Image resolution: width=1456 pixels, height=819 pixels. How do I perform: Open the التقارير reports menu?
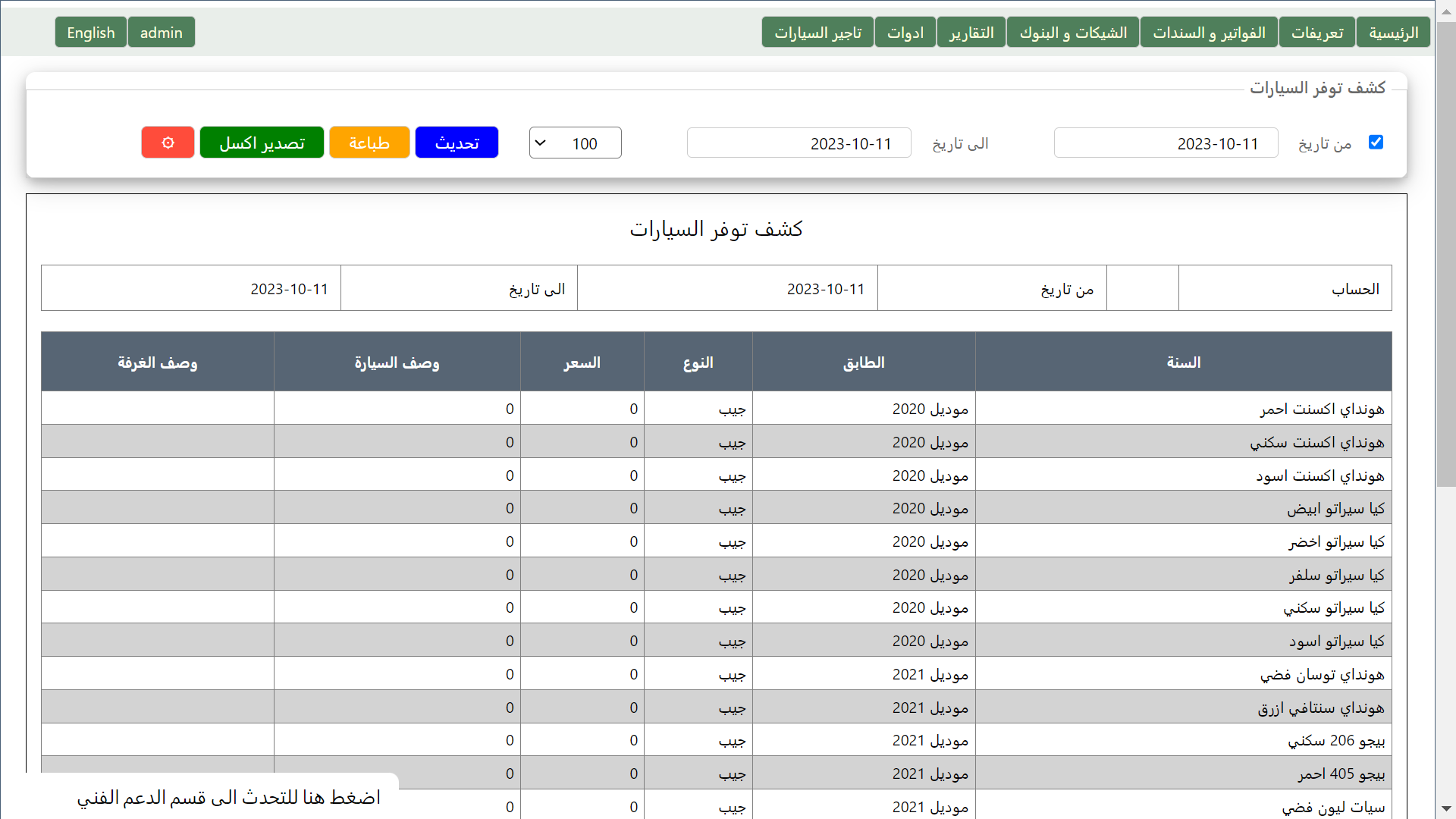coord(971,33)
